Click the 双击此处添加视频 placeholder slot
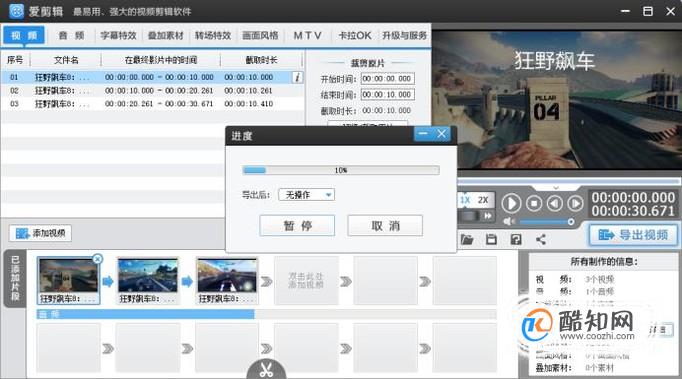The width and height of the screenshot is (682, 379). point(306,280)
